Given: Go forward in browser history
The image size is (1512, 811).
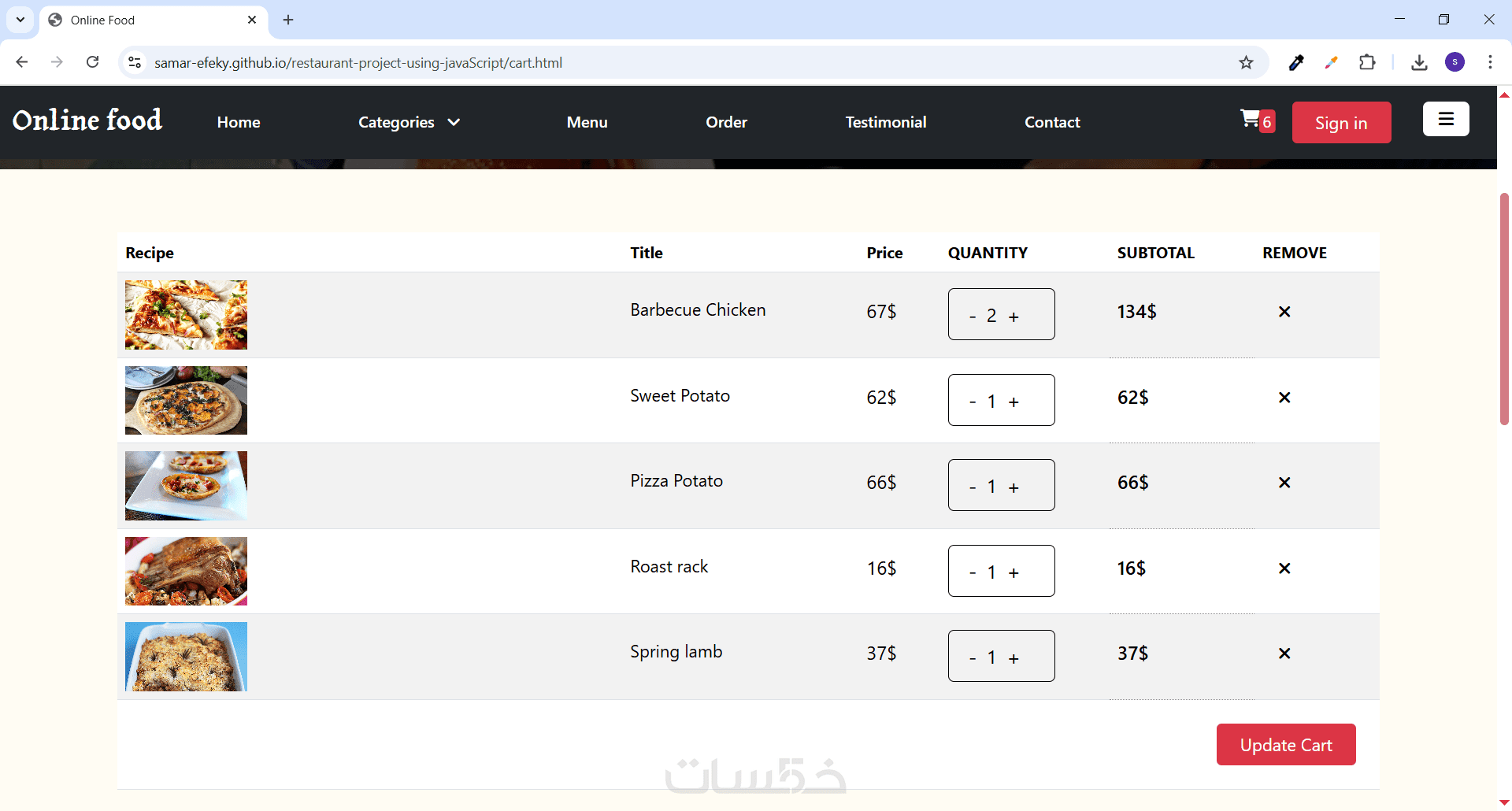Looking at the screenshot, I should click(x=57, y=62).
